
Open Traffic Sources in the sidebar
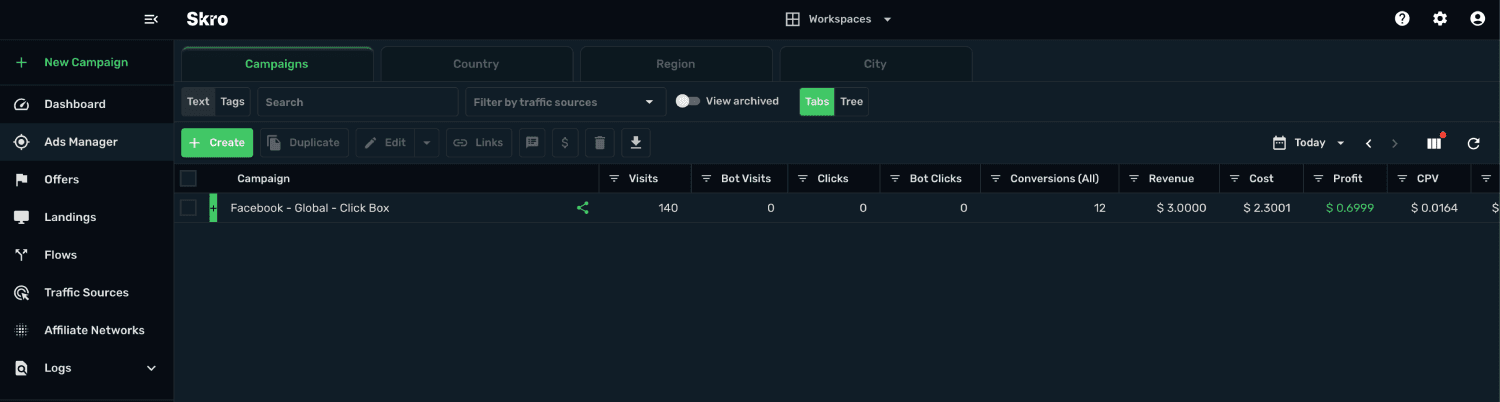(86, 293)
